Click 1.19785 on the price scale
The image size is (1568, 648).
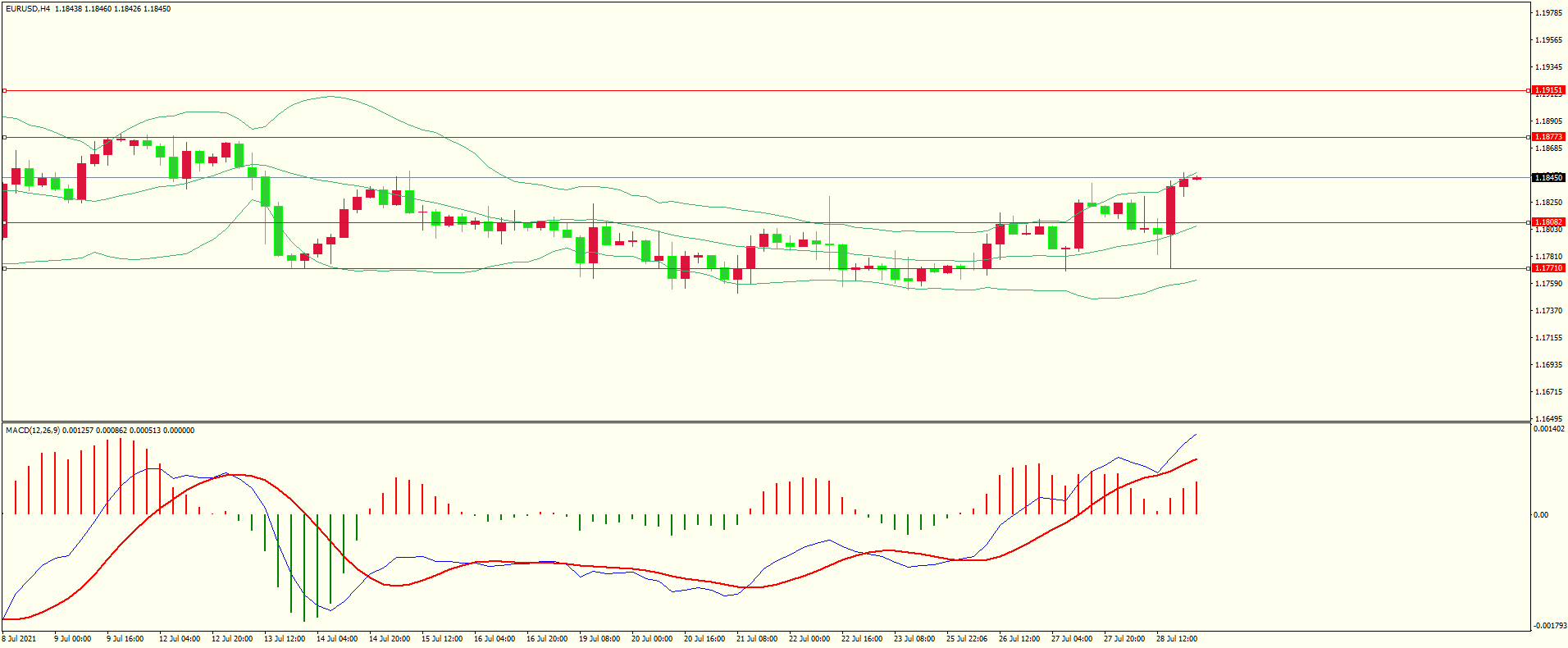(1548, 13)
